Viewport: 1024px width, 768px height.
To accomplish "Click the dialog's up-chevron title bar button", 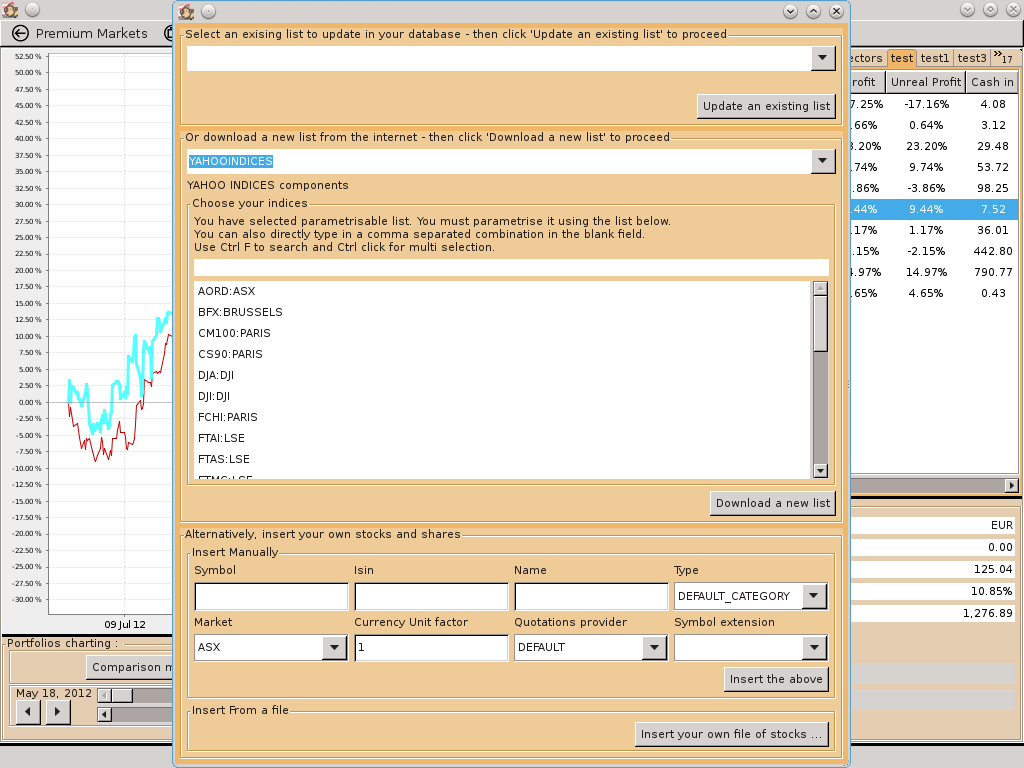I will coord(813,11).
